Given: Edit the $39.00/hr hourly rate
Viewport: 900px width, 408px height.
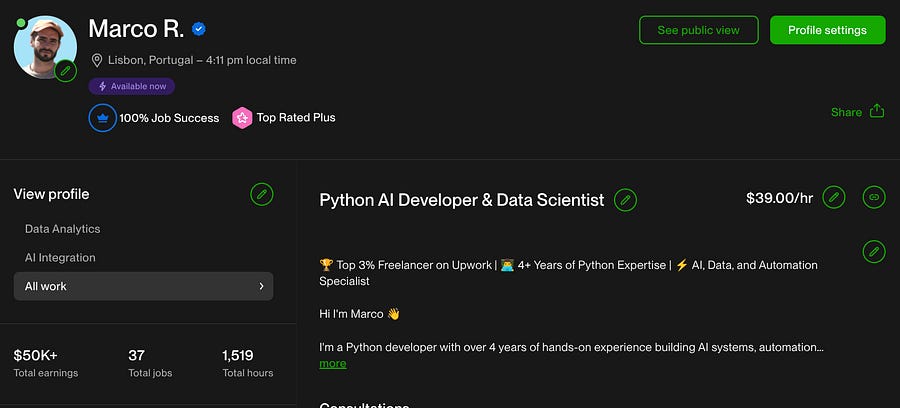Looking at the screenshot, I should (x=834, y=197).
